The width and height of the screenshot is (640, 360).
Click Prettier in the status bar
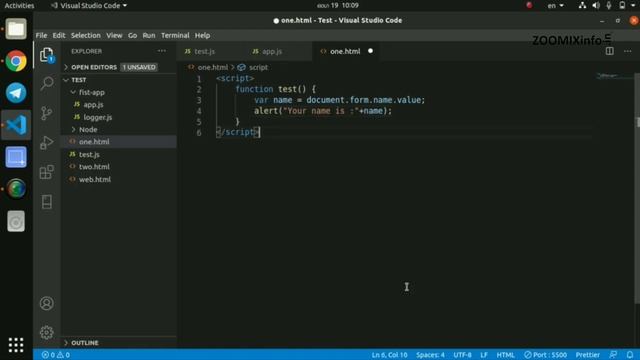(x=588, y=355)
